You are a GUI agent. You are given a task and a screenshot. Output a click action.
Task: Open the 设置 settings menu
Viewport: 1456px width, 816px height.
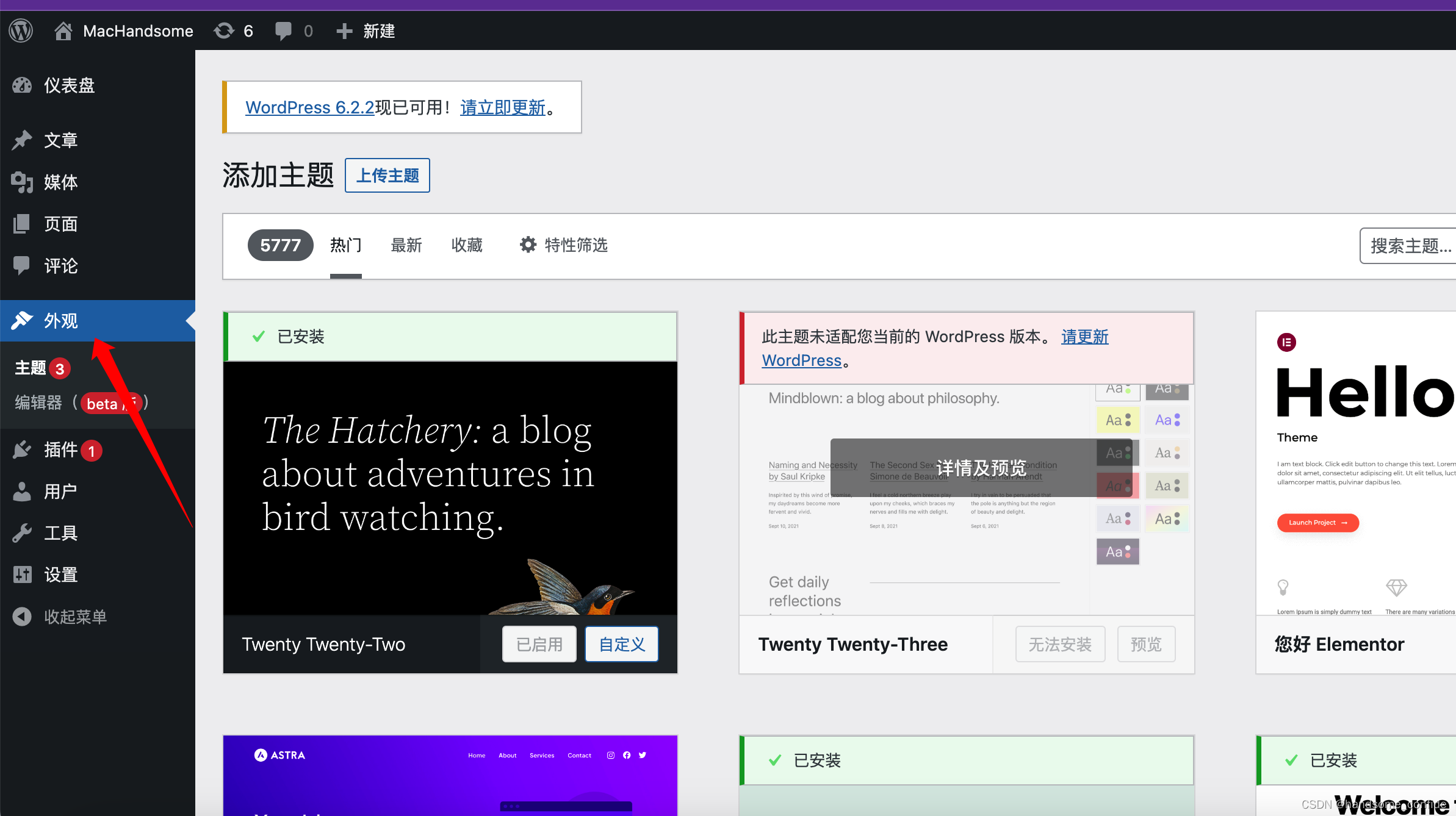tap(60, 574)
